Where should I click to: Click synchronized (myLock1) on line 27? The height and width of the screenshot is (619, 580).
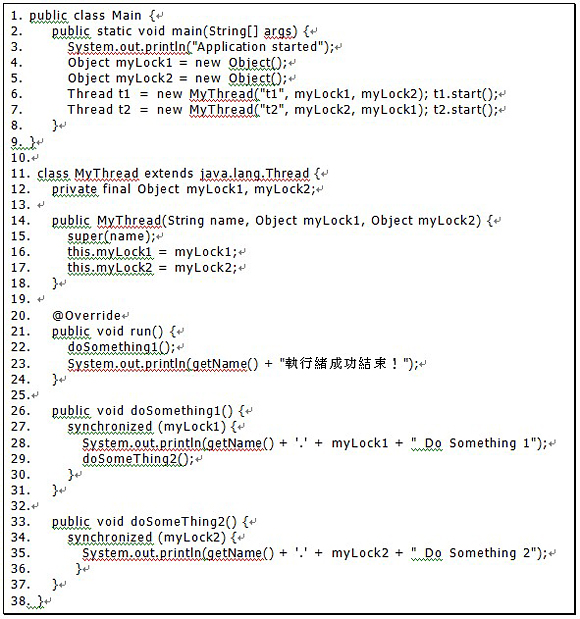coord(146,427)
